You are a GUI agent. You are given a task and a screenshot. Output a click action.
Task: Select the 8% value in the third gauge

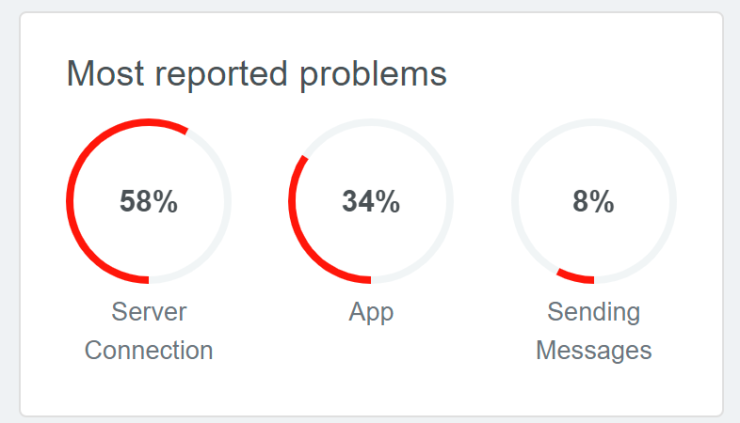point(593,201)
